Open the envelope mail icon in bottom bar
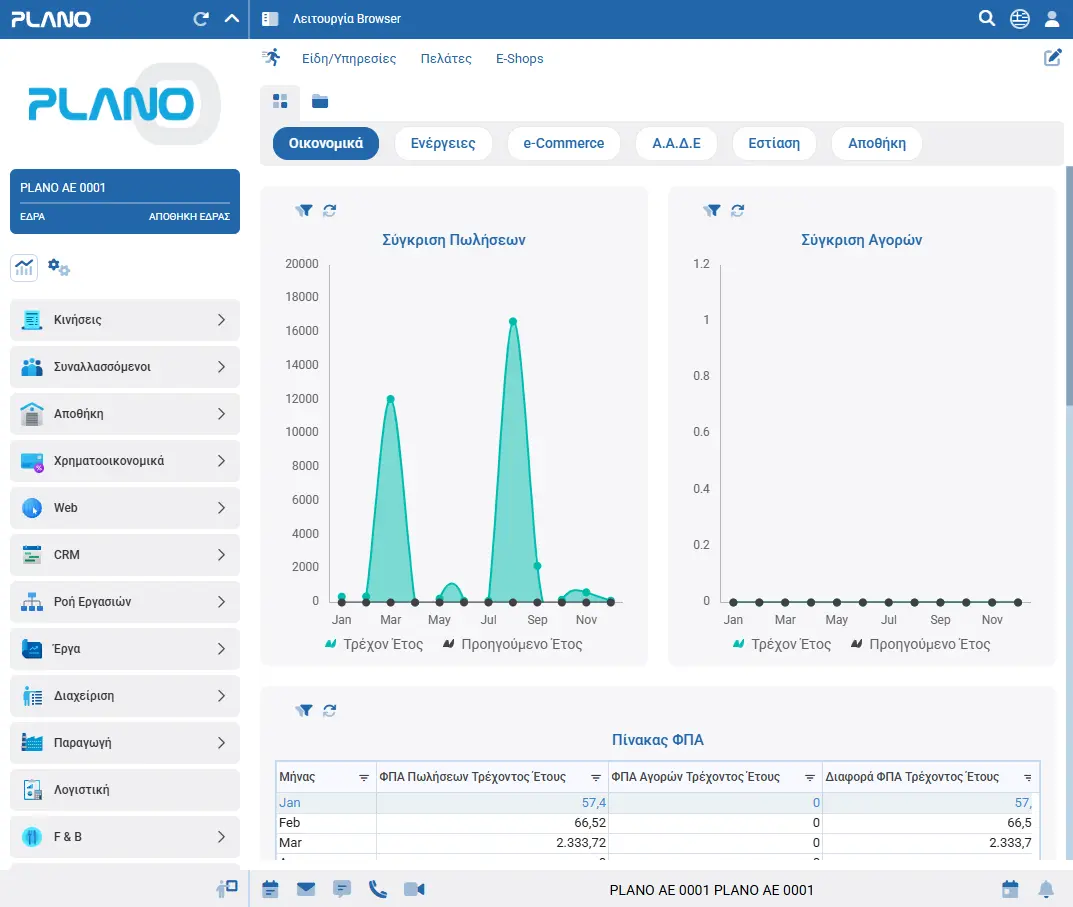 tap(305, 889)
